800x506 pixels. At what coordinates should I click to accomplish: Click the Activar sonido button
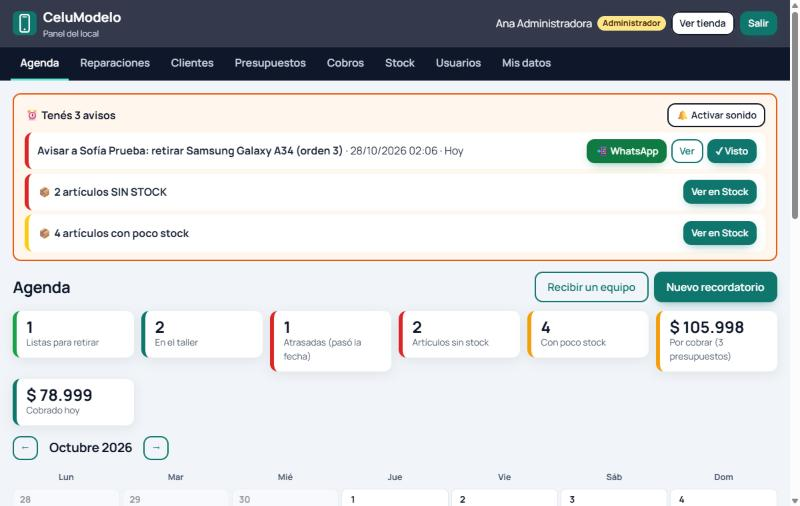[716, 115]
